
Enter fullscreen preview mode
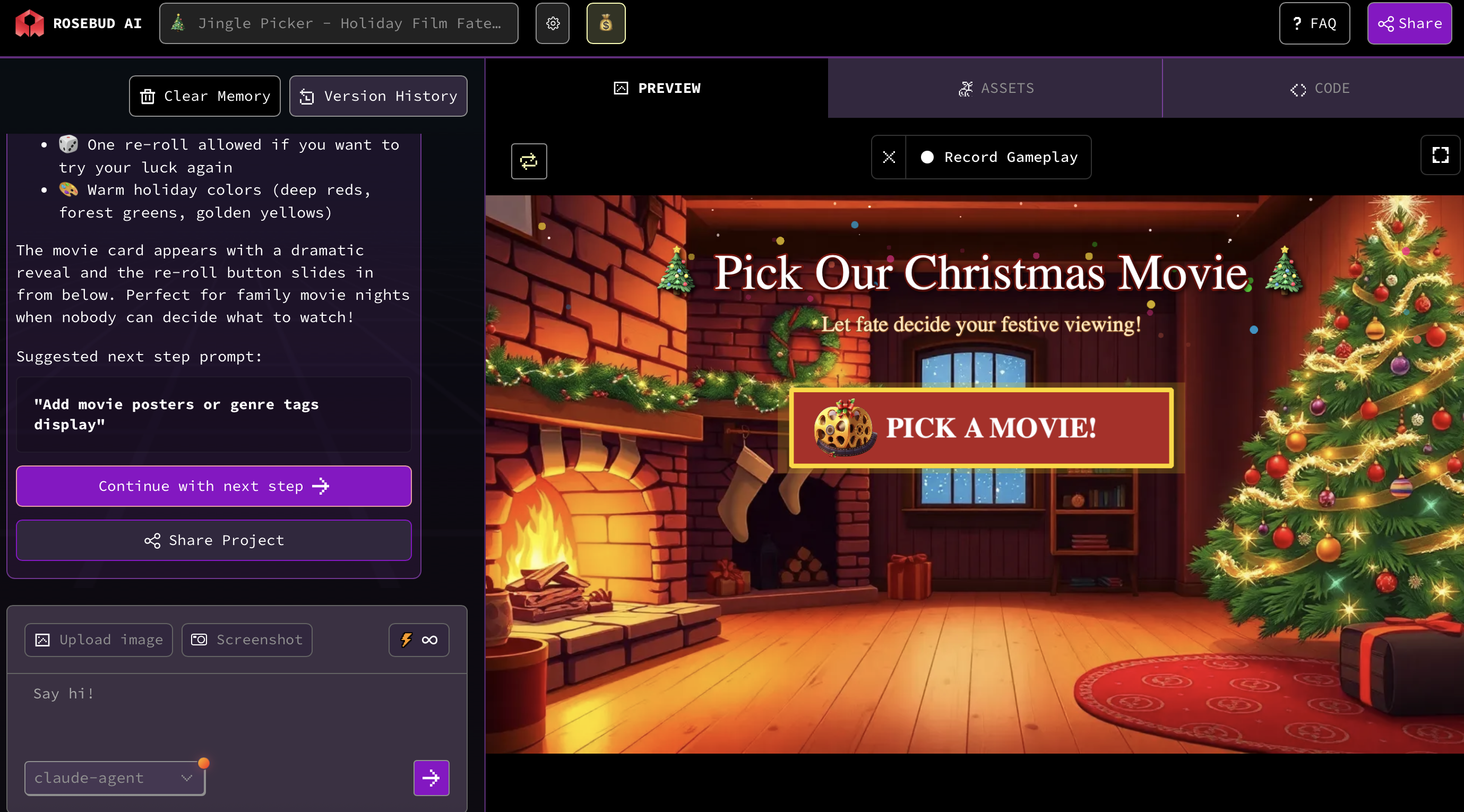(1440, 155)
